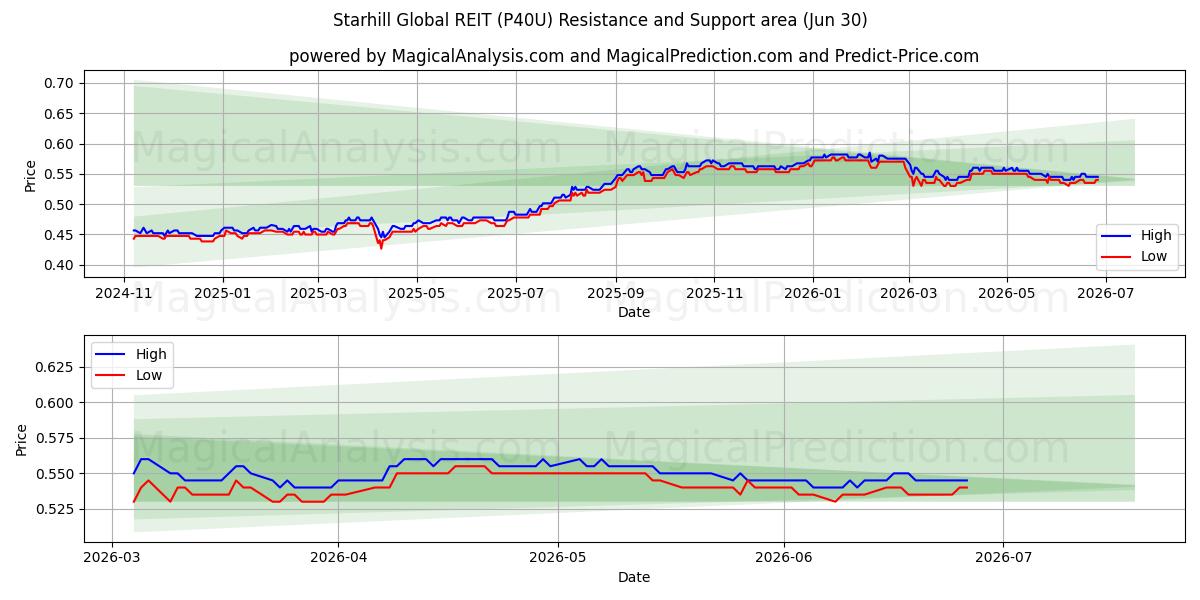Screen dimensions: 1200x600
Task: Click the top chart's 'Price' axis label
Action: pyautogui.click(x=31, y=176)
